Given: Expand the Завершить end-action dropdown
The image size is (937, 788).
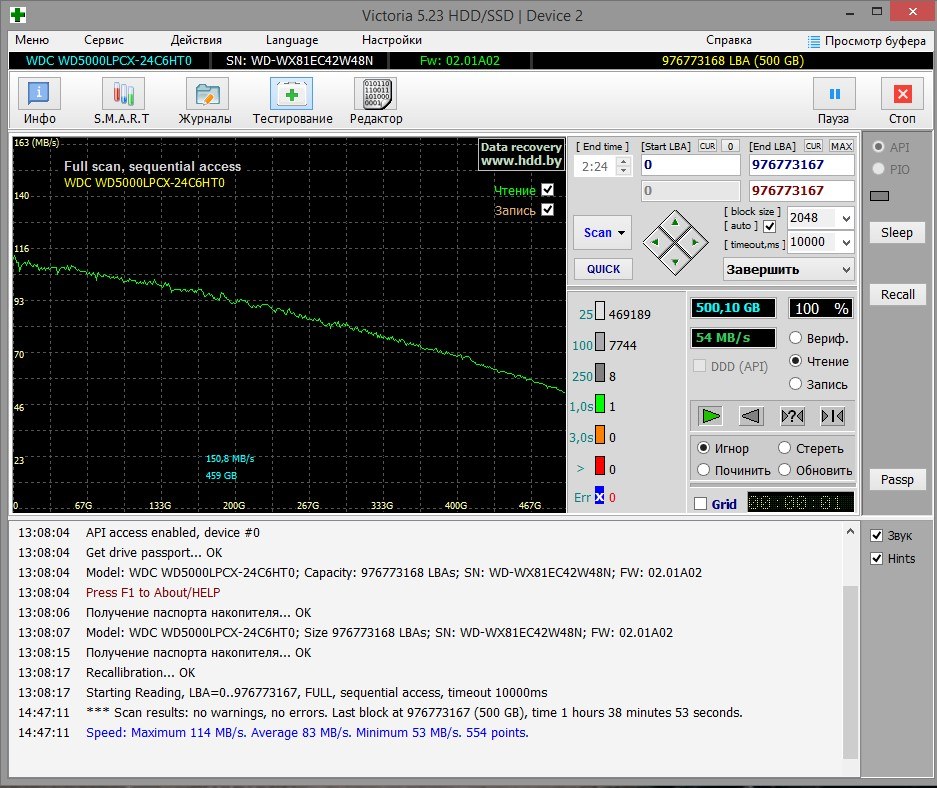Looking at the screenshot, I should [846, 270].
